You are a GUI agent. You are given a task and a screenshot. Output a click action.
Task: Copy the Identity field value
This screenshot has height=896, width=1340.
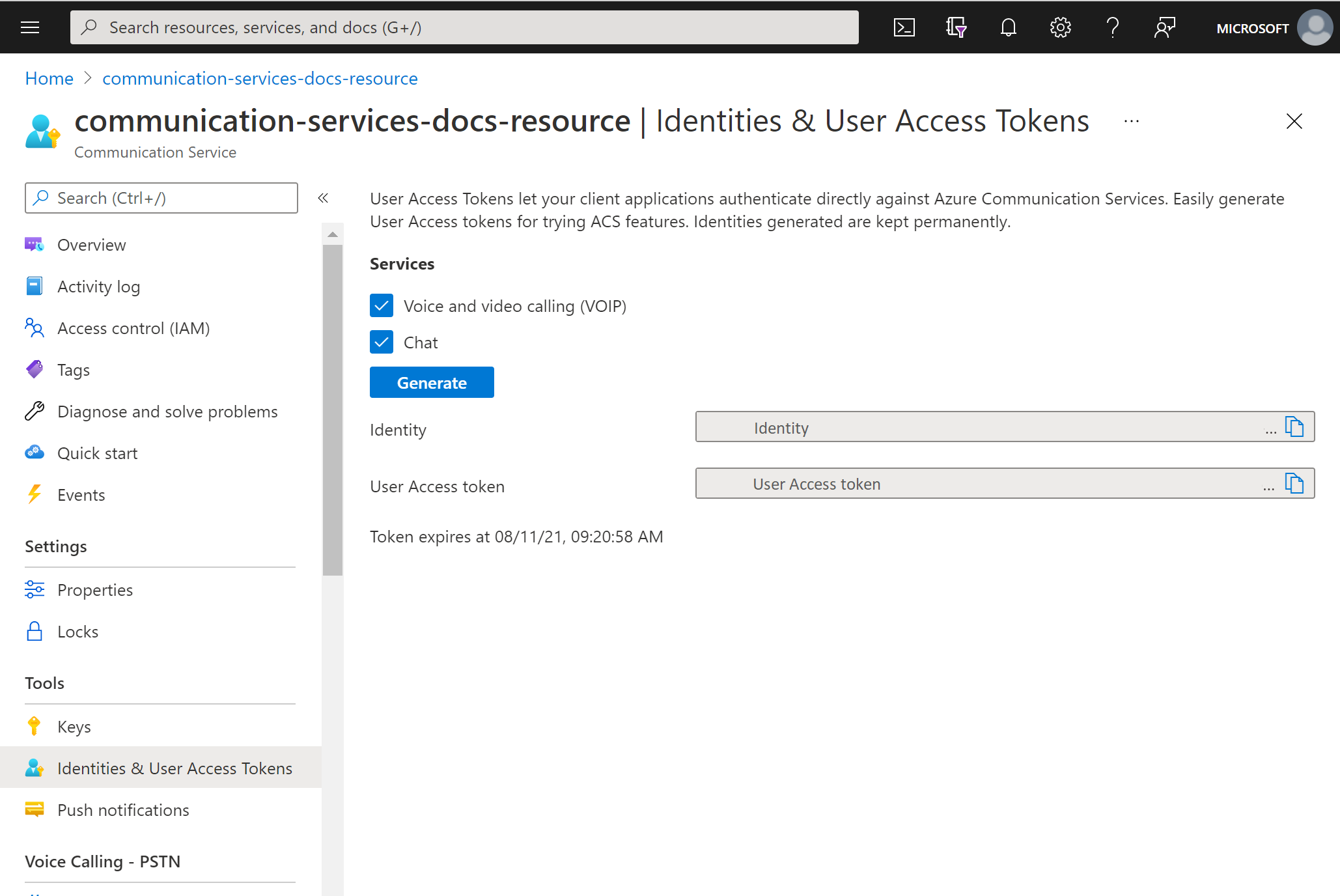[x=1296, y=428]
